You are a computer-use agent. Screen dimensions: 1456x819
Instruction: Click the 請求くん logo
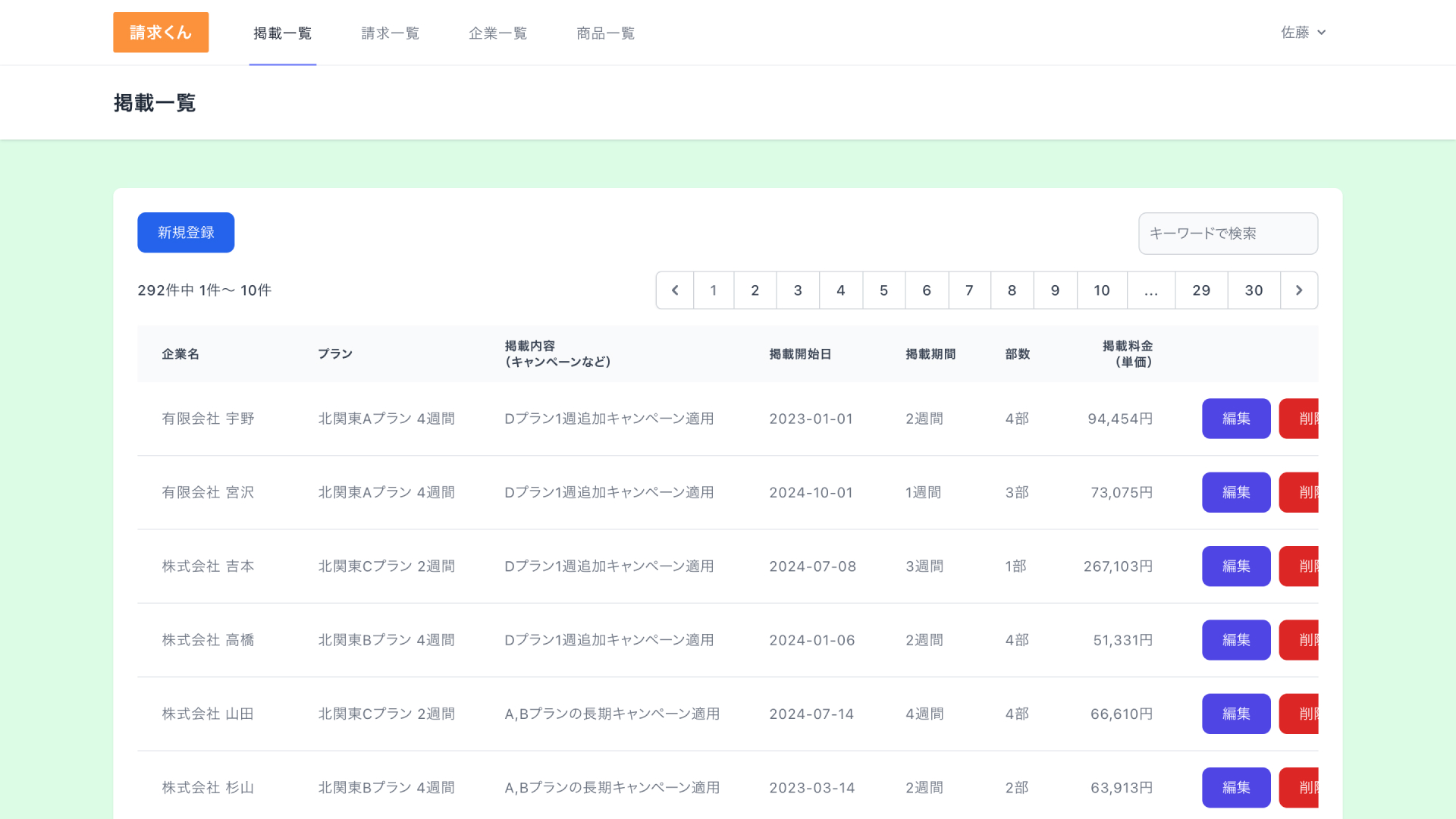coord(161,33)
